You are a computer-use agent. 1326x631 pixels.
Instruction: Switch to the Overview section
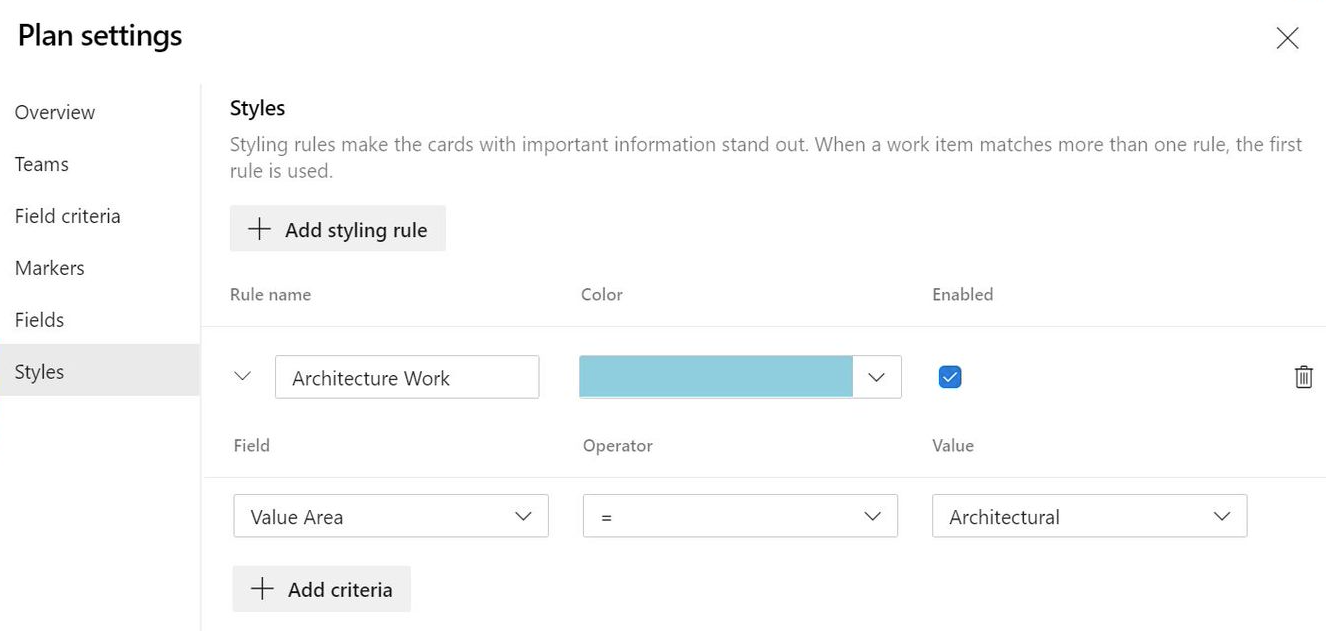55,112
